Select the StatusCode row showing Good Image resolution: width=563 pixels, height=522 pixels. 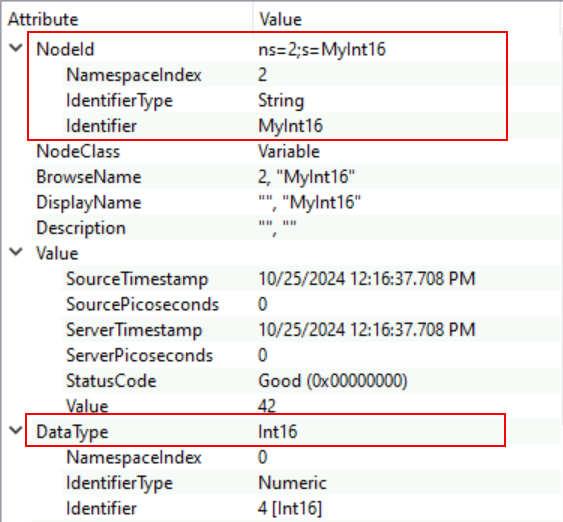point(312,381)
